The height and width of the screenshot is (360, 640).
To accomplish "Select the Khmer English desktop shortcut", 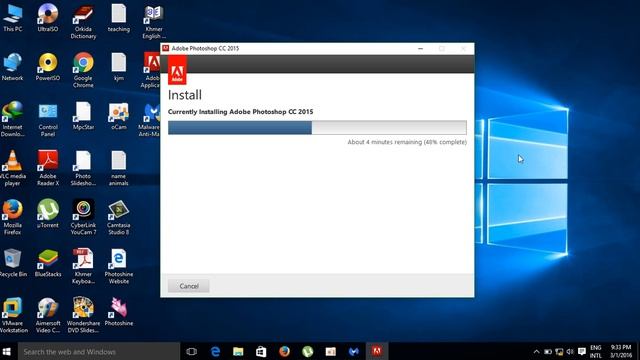I will (x=153, y=22).
